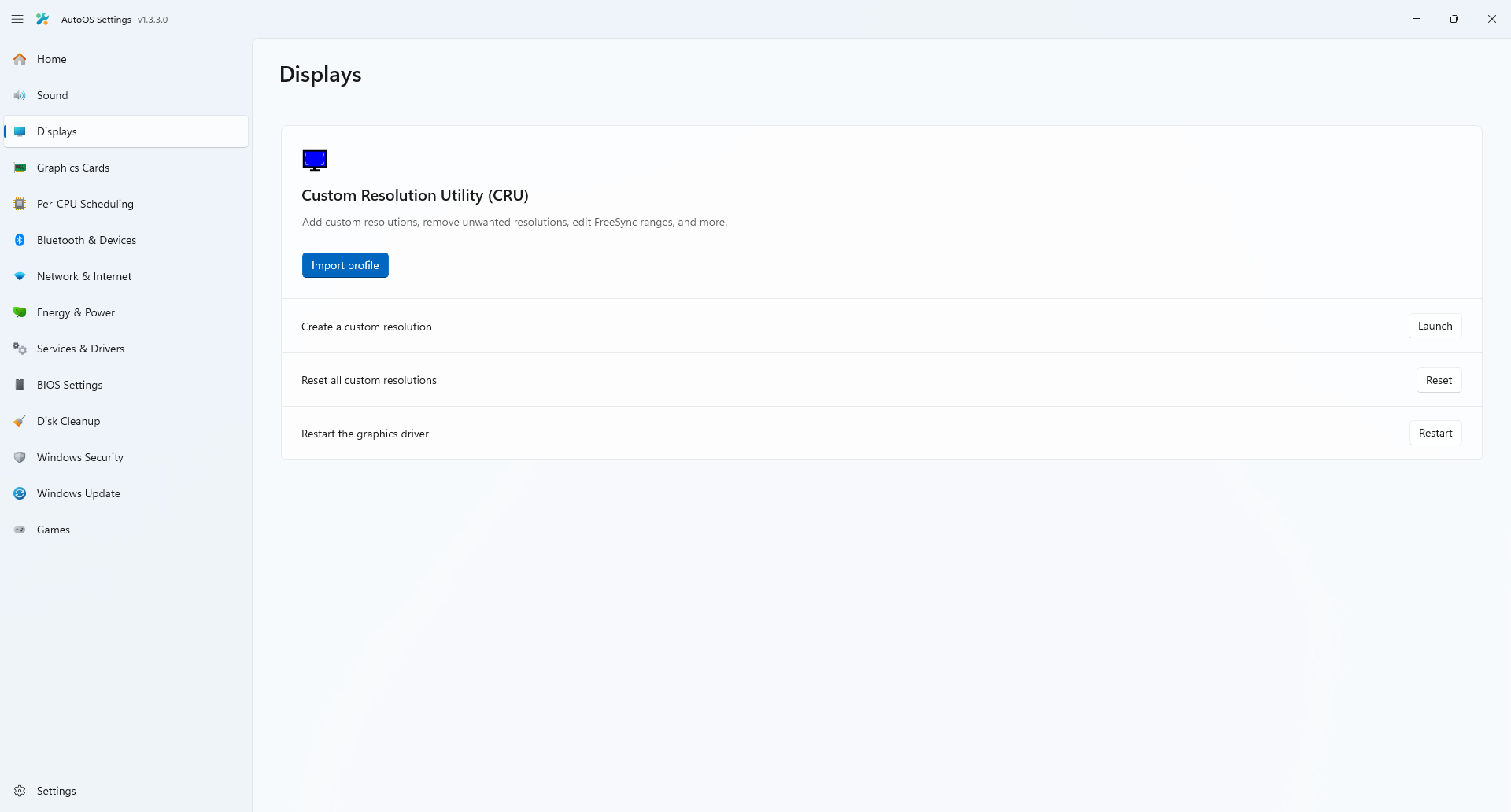Click the AutoOS Settings title text
1511x812 pixels.
[96, 20]
